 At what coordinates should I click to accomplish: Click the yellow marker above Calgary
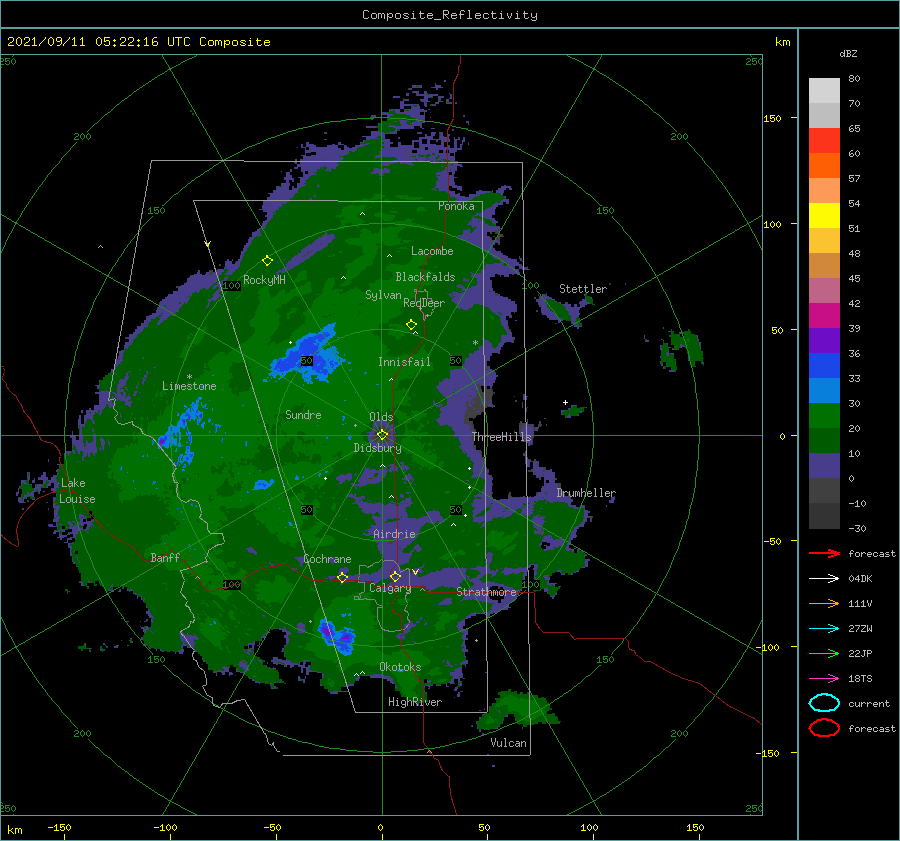point(395,576)
